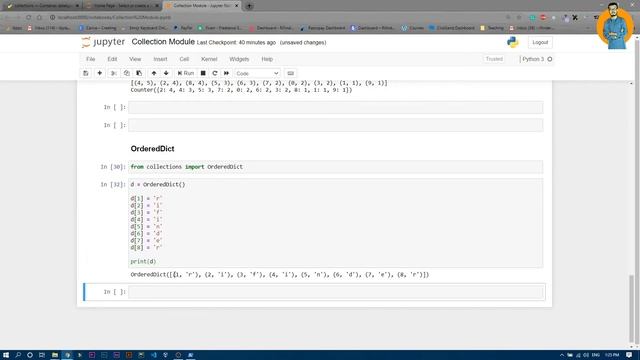Switch to the Home Page browser tab

click(122, 6)
